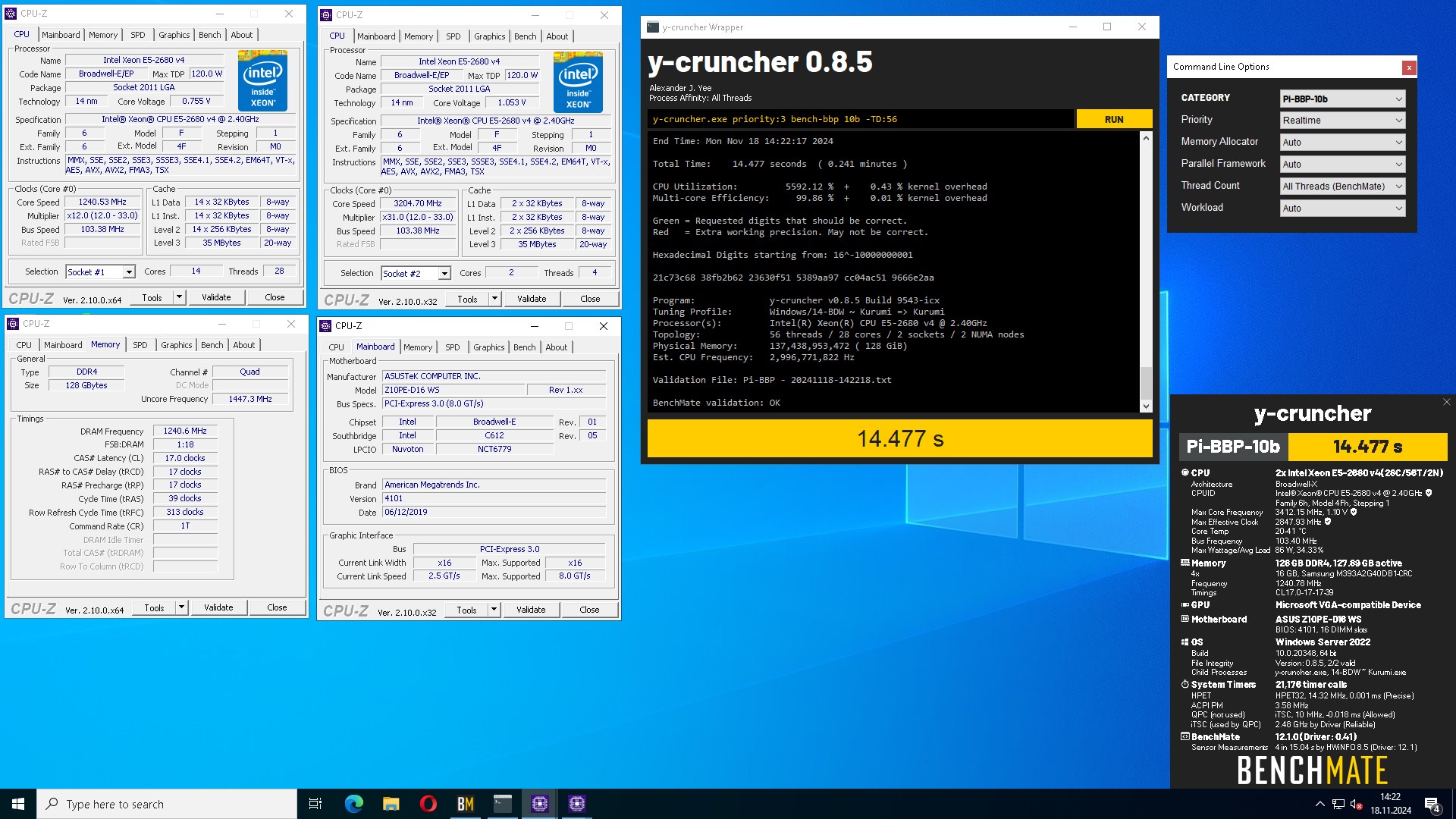Open About tab in CPU-Z Mainboard window
Image resolution: width=1456 pixels, height=819 pixels.
pos(556,347)
